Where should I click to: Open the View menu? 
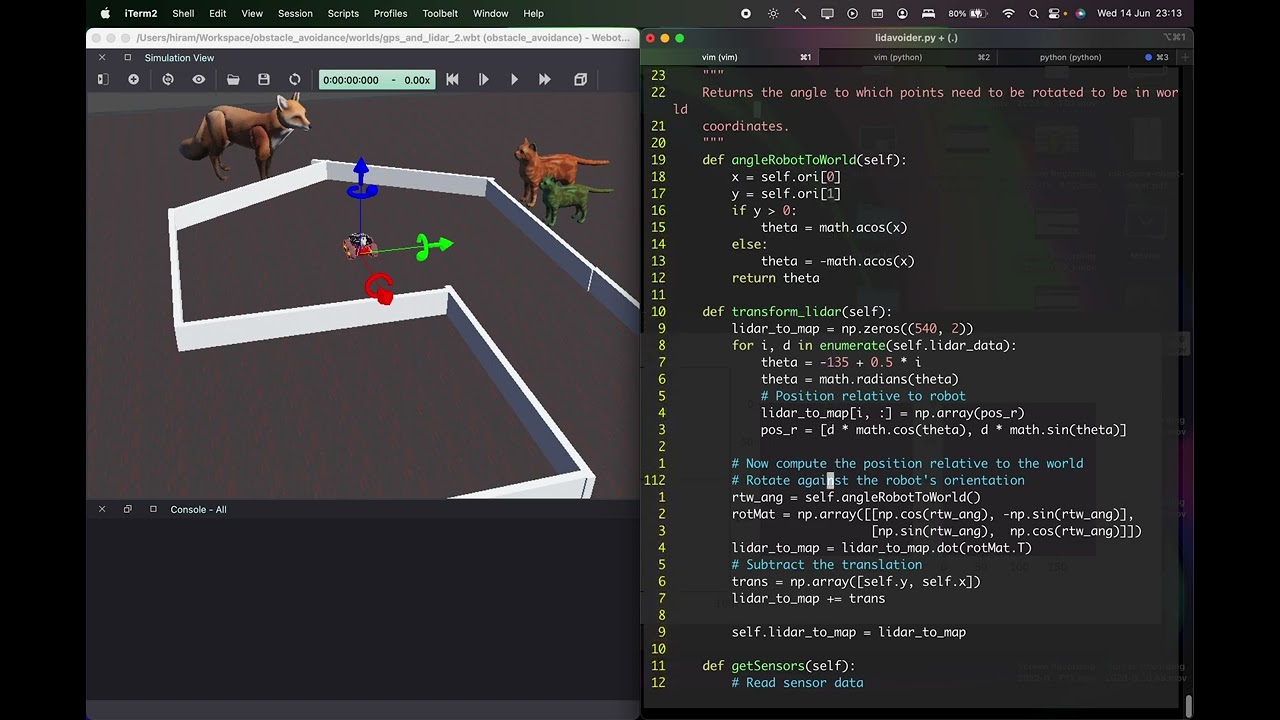pyautogui.click(x=252, y=13)
